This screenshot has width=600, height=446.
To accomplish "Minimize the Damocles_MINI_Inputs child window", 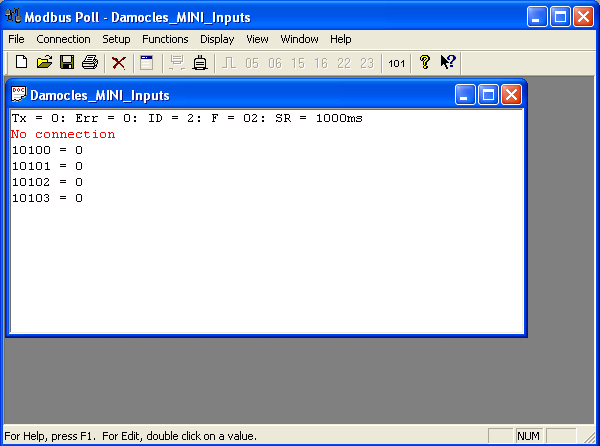I will [465, 94].
